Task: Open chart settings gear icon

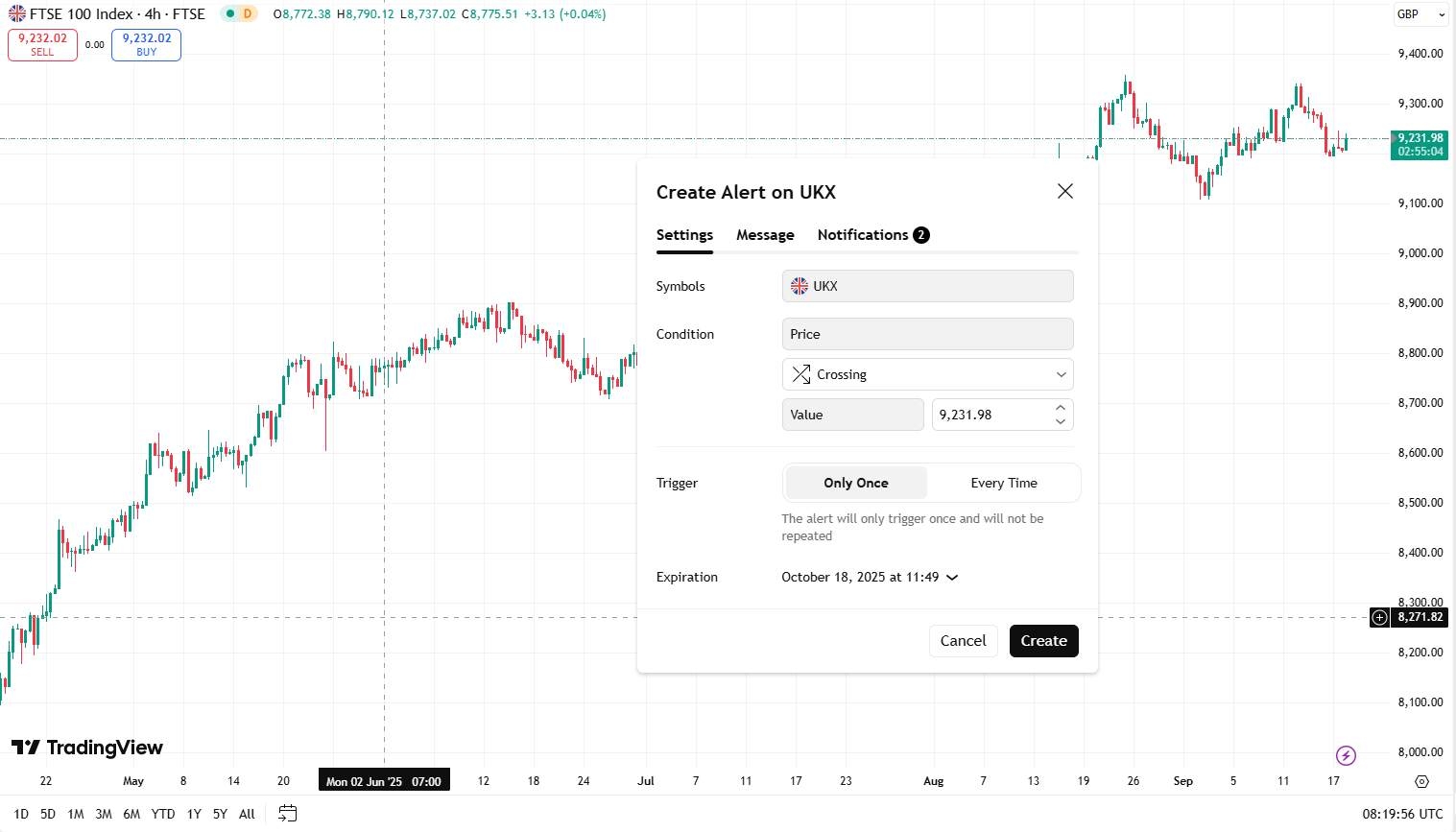Action: (1421, 781)
